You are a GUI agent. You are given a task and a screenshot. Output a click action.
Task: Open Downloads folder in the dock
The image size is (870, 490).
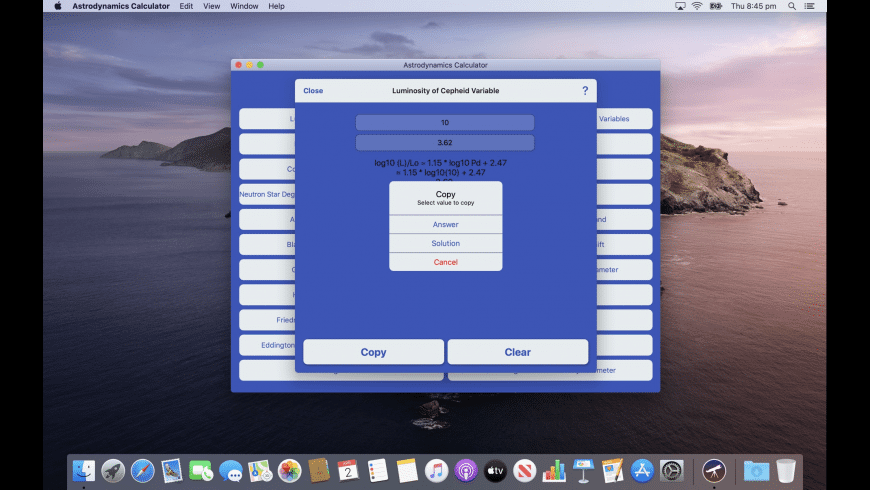point(756,471)
